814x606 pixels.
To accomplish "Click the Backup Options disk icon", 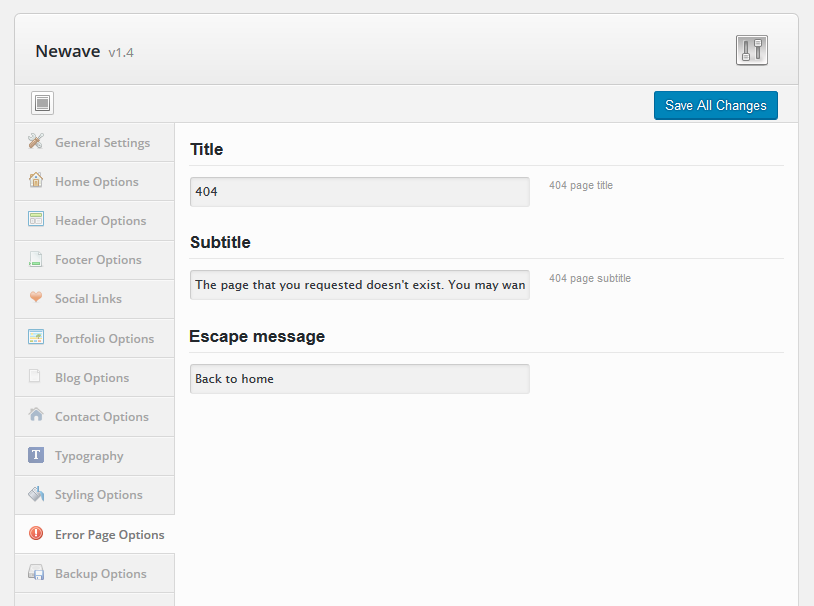I will [x=36, y=572].
